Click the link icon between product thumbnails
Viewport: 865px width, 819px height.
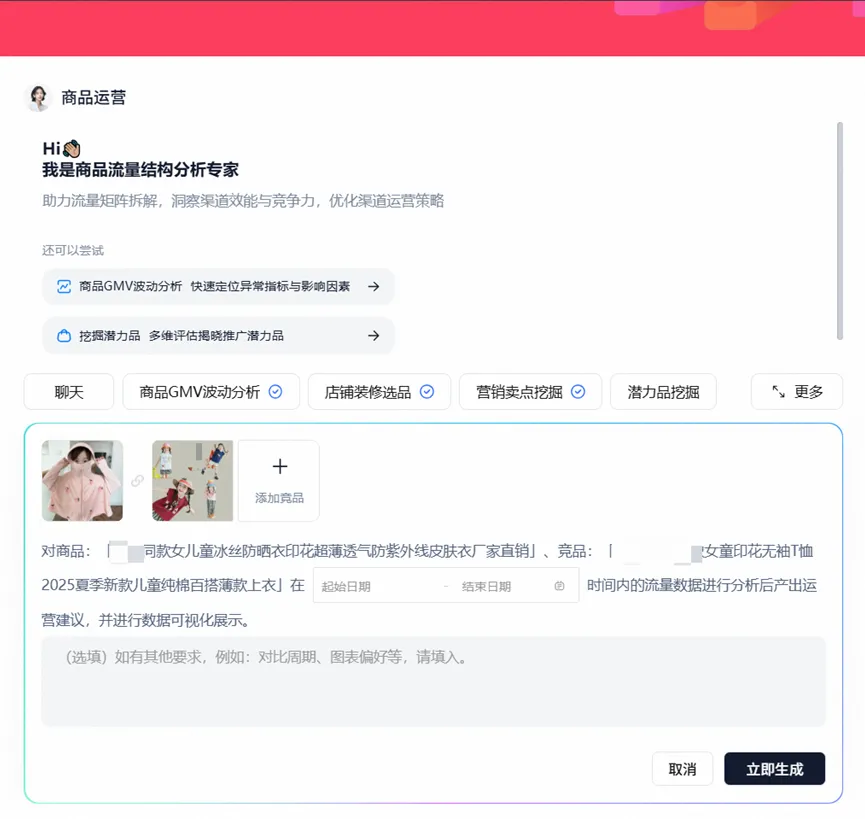[x=137, y=481]
